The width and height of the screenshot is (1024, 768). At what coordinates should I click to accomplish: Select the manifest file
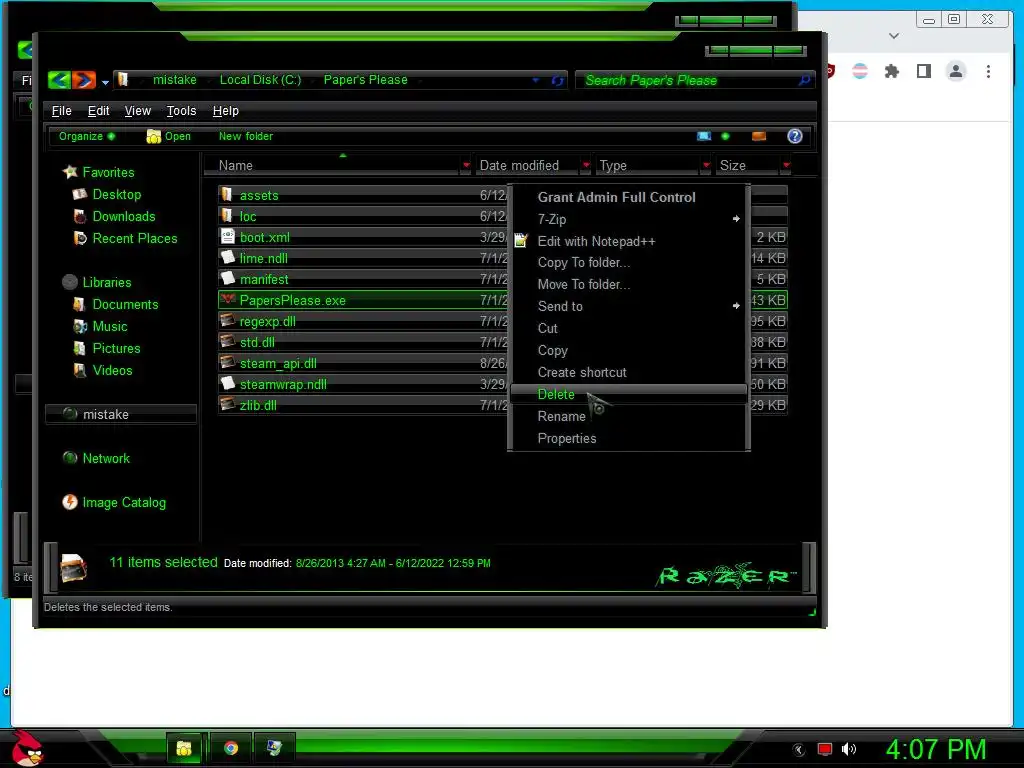click(264, 280)
